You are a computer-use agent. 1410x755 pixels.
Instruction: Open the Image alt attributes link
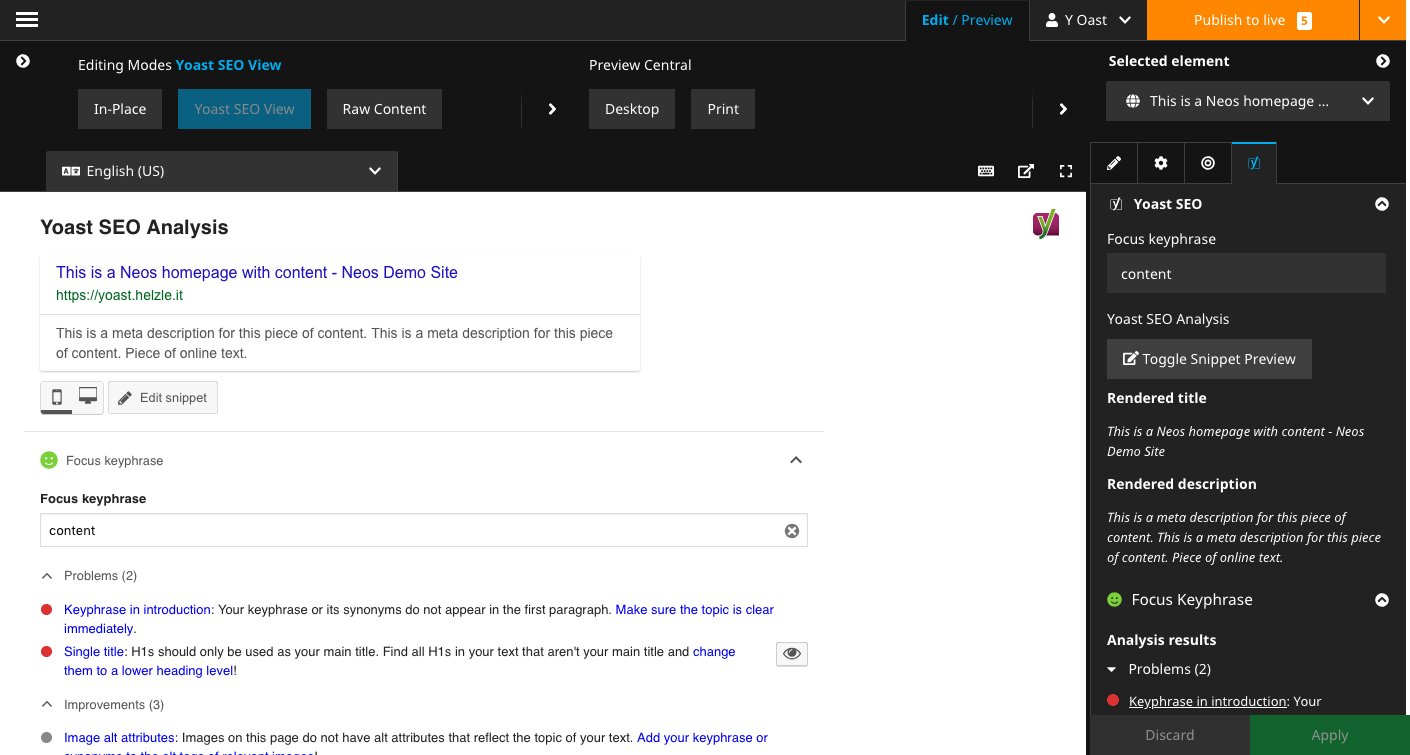click(x=120, y=738)
